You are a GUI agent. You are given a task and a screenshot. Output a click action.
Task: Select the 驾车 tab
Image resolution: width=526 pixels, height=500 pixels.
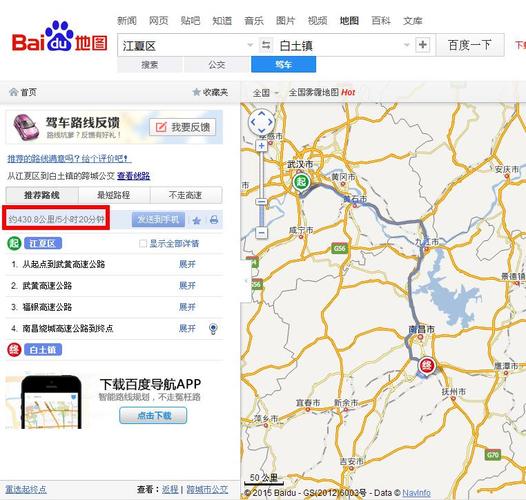pos(283,64)
